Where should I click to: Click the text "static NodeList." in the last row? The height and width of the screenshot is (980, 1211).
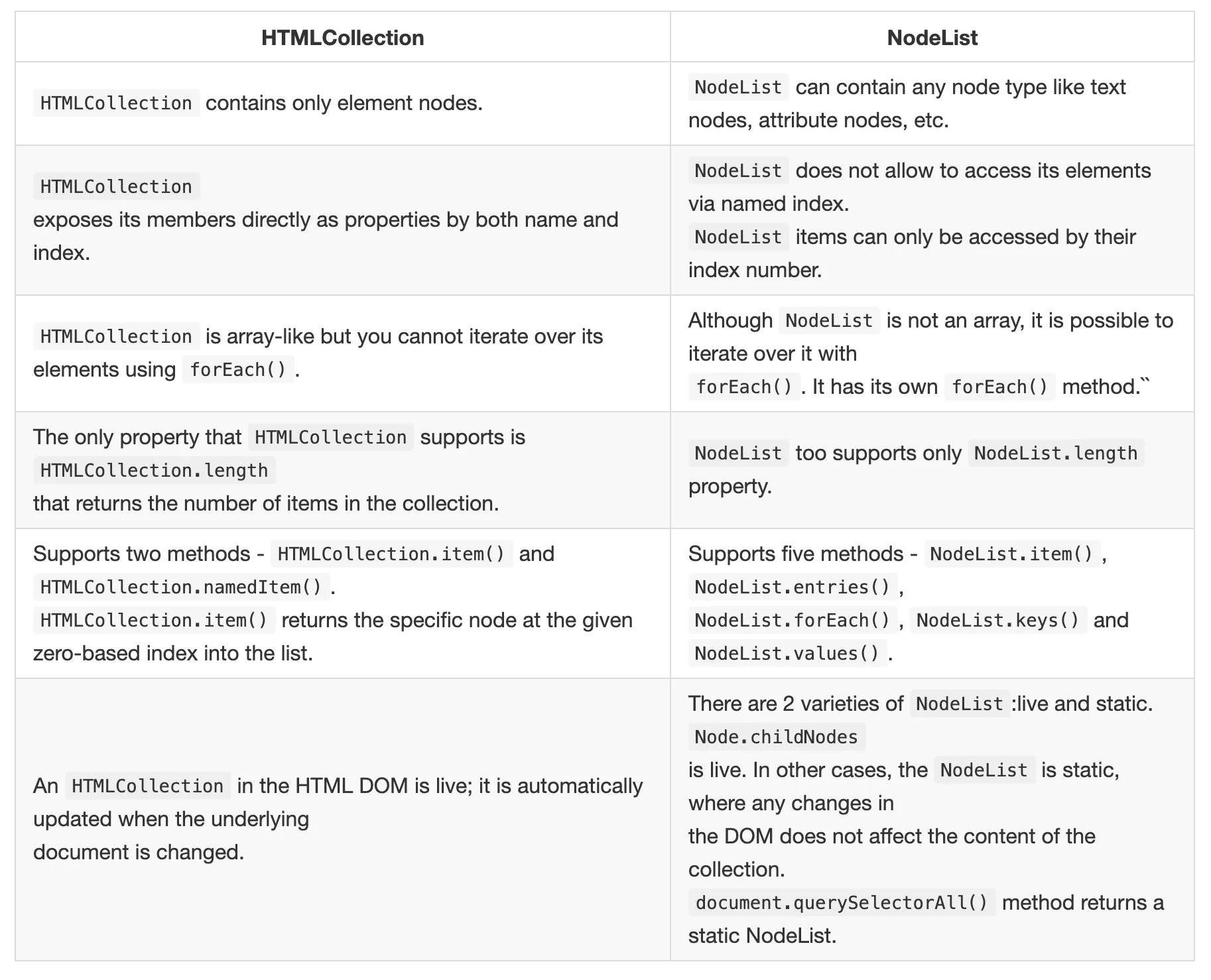coord(762,936)
